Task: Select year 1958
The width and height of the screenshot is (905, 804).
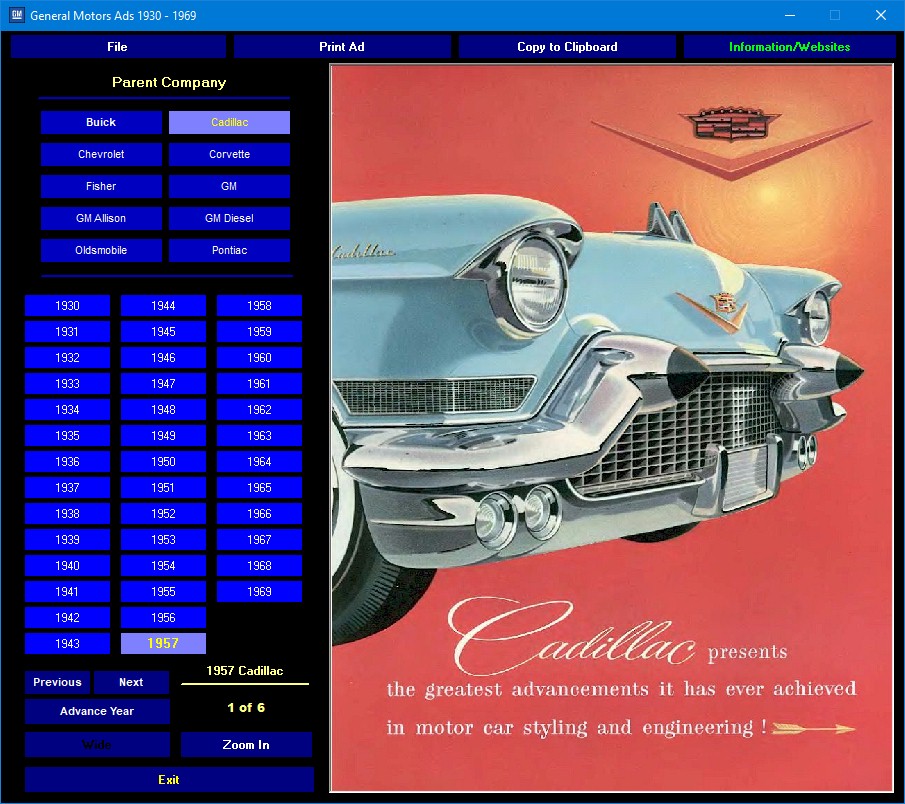Action: [x=259, y=306]
